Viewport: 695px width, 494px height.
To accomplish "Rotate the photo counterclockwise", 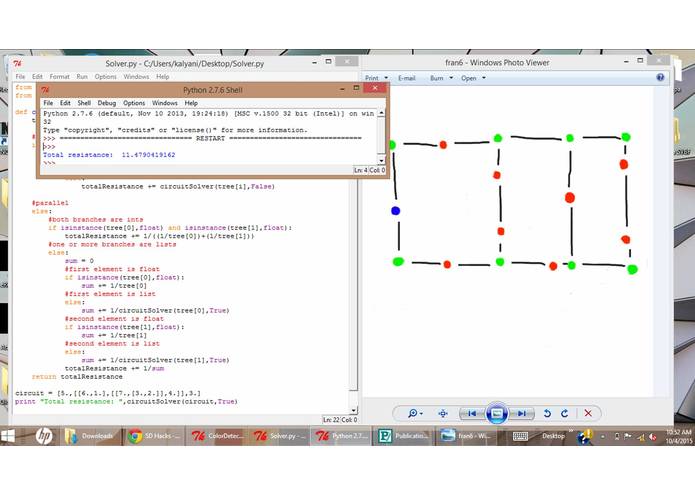I will tap(547, 413).
